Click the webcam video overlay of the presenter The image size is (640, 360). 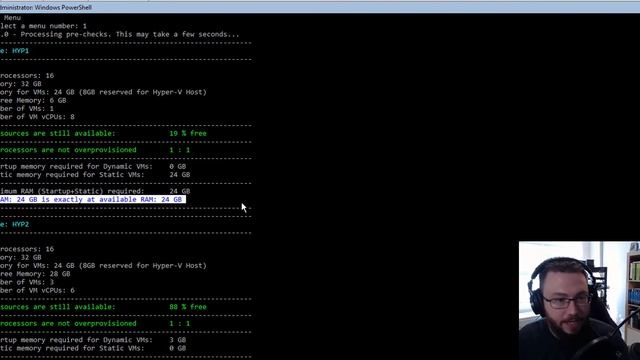tap(579, 300)
